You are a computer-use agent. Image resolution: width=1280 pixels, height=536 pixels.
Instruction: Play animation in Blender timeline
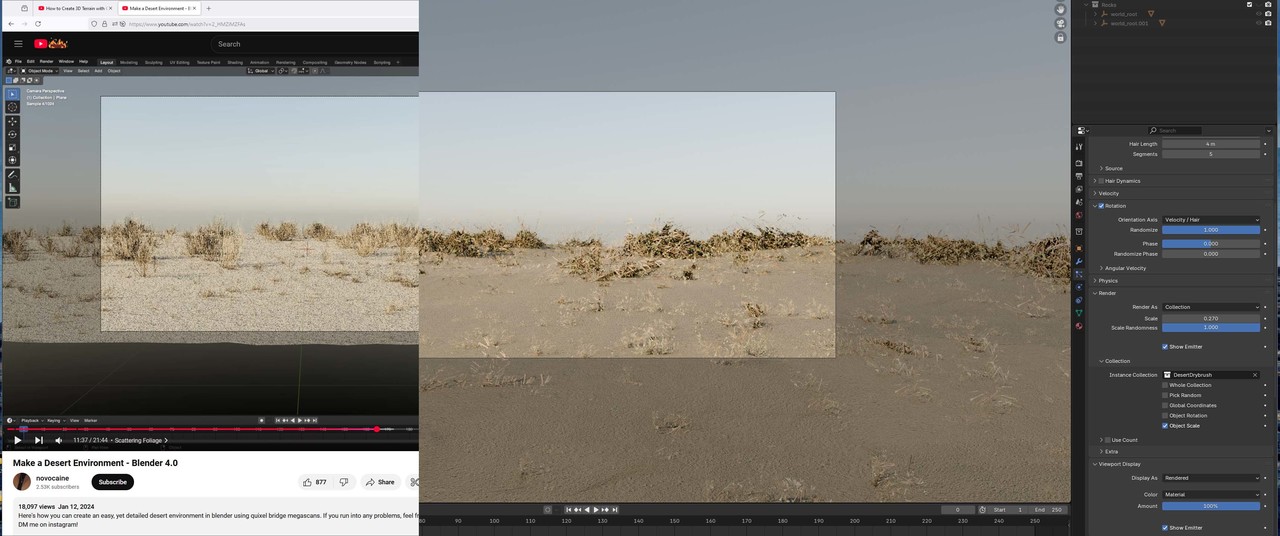point(595,510)
